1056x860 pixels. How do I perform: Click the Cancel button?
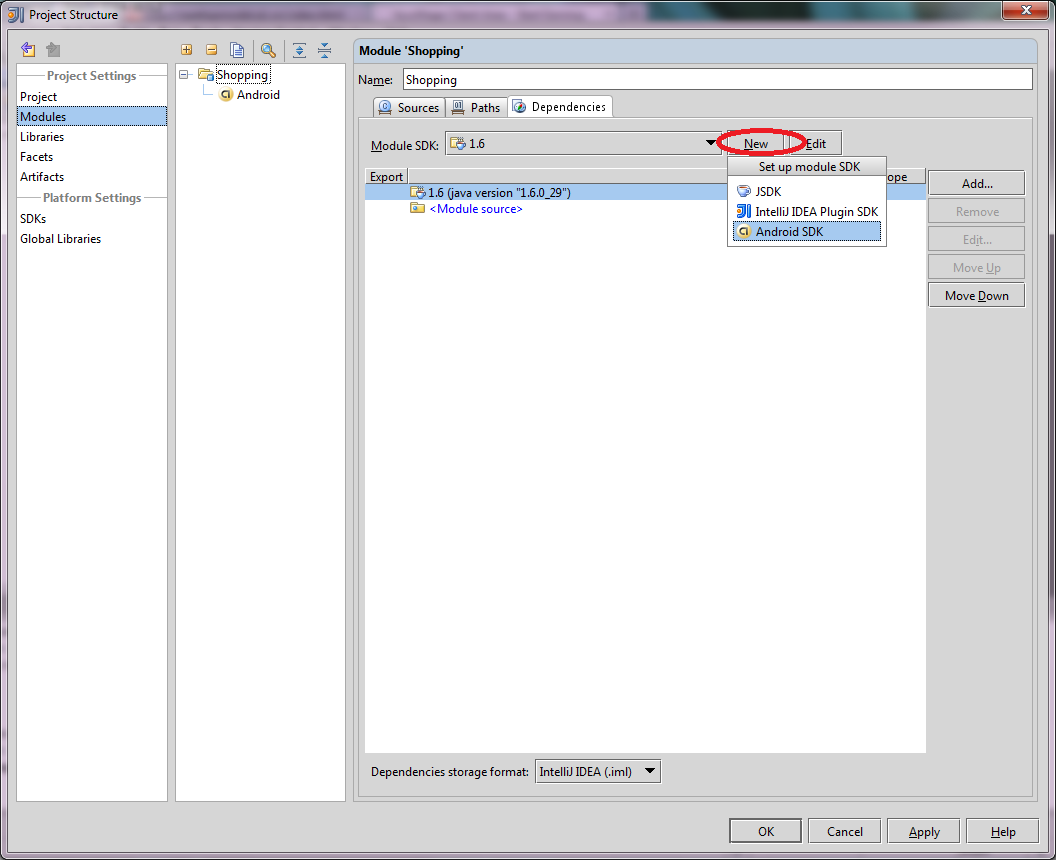coord(845,831)
